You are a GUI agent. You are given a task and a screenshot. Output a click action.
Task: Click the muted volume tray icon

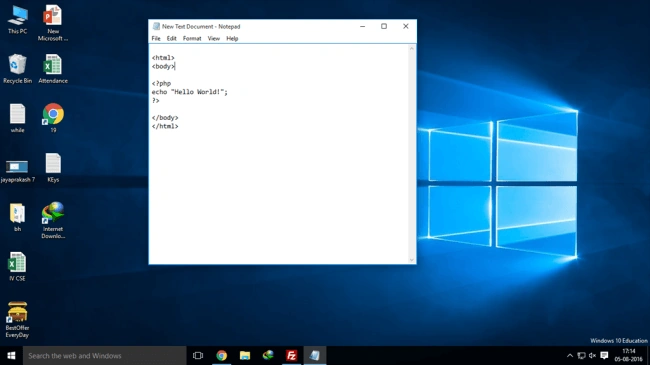[x=592, y=355]
